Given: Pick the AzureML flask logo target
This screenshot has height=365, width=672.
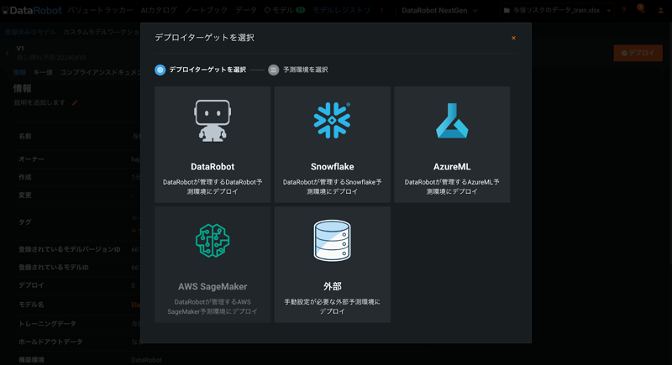Looking at the screenshot, I should coord(452,144).
